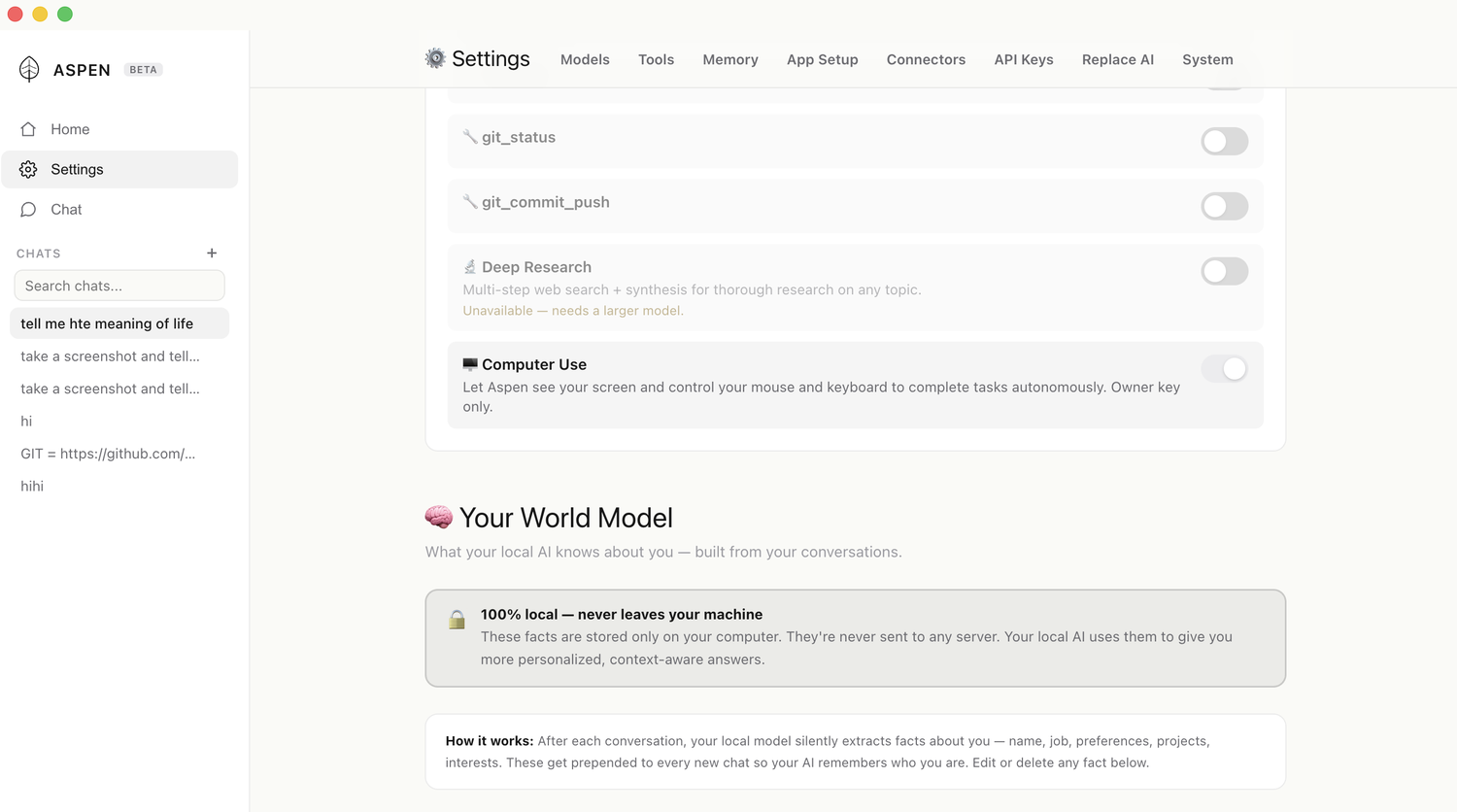The height and width of the screenshot is (812, 1457).
Task: Switch to the Memory tab
Action: [x=730, y=59]
